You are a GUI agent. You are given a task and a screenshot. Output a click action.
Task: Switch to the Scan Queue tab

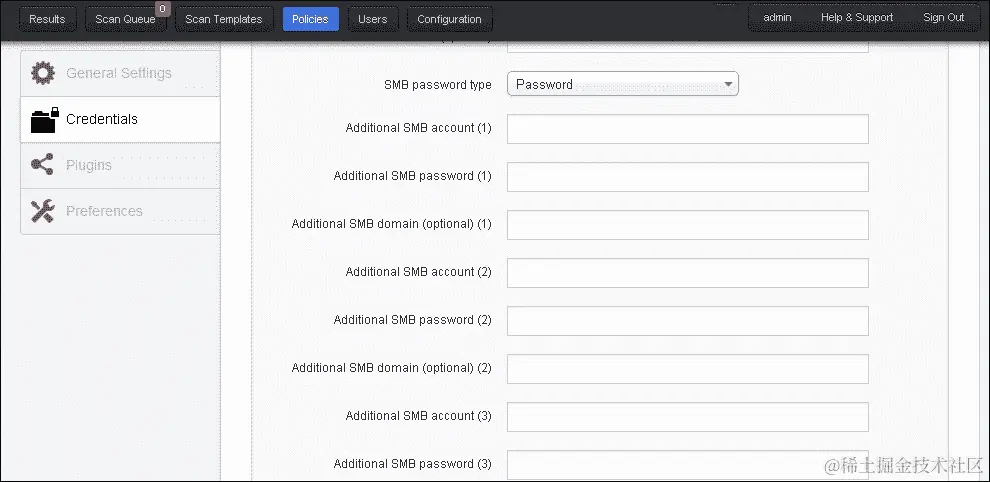click(x=125, y=19)
